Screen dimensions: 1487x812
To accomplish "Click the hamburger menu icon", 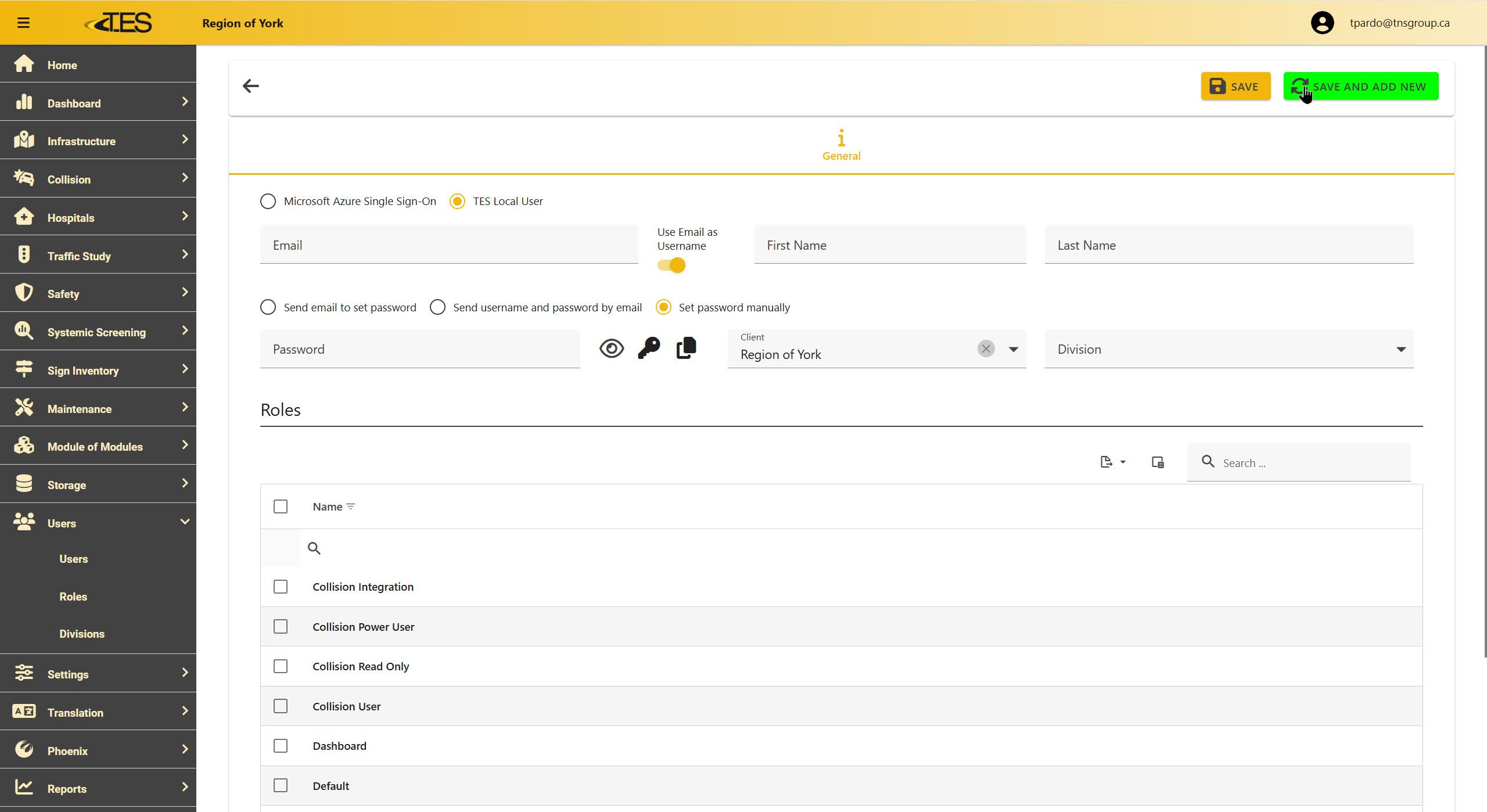I will pos(23,23).
